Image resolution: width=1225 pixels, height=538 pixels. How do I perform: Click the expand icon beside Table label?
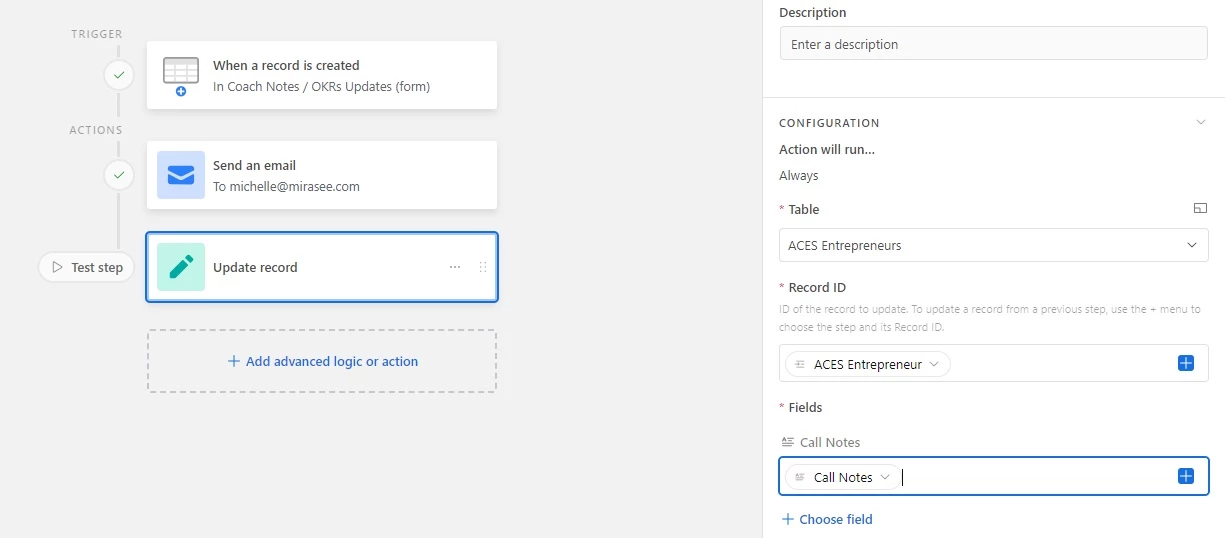(x=1200, y=208)
